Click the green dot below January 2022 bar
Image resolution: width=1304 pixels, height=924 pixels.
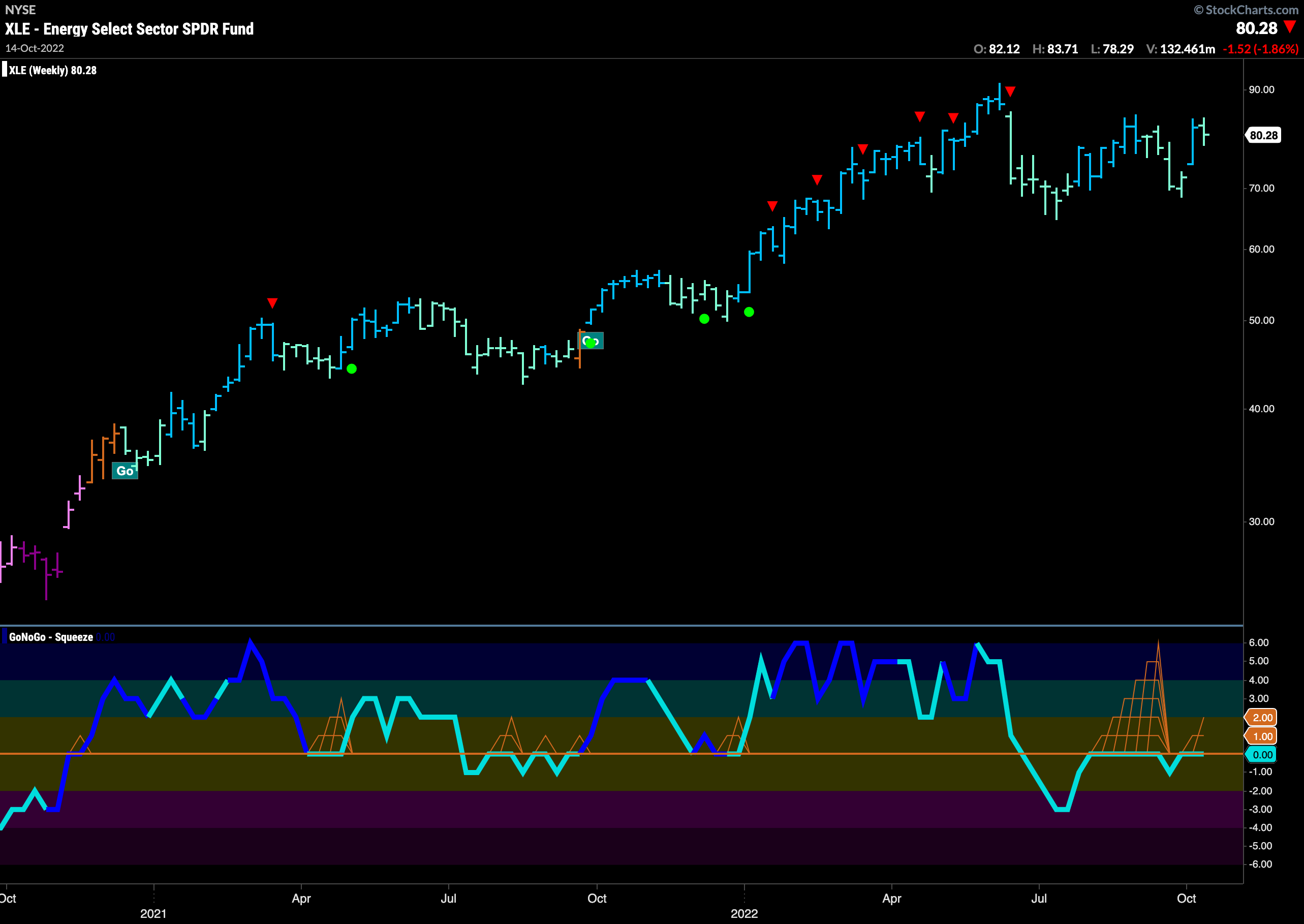[749, 312]
